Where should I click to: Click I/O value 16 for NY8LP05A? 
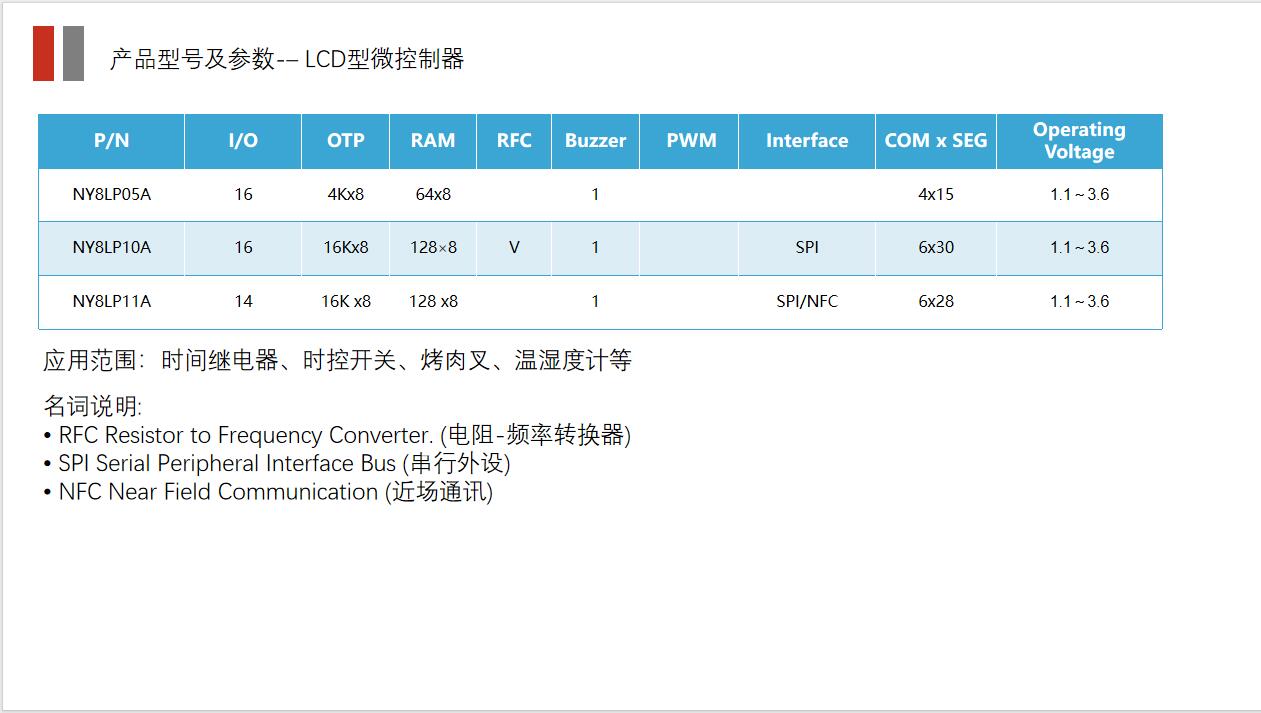243,194
